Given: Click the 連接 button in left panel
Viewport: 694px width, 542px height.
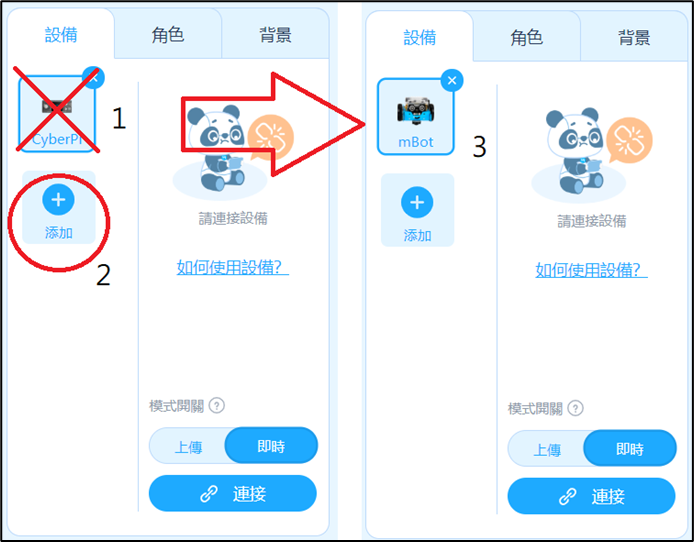Looking at the screenshot, I should click(x=233, y=493).
